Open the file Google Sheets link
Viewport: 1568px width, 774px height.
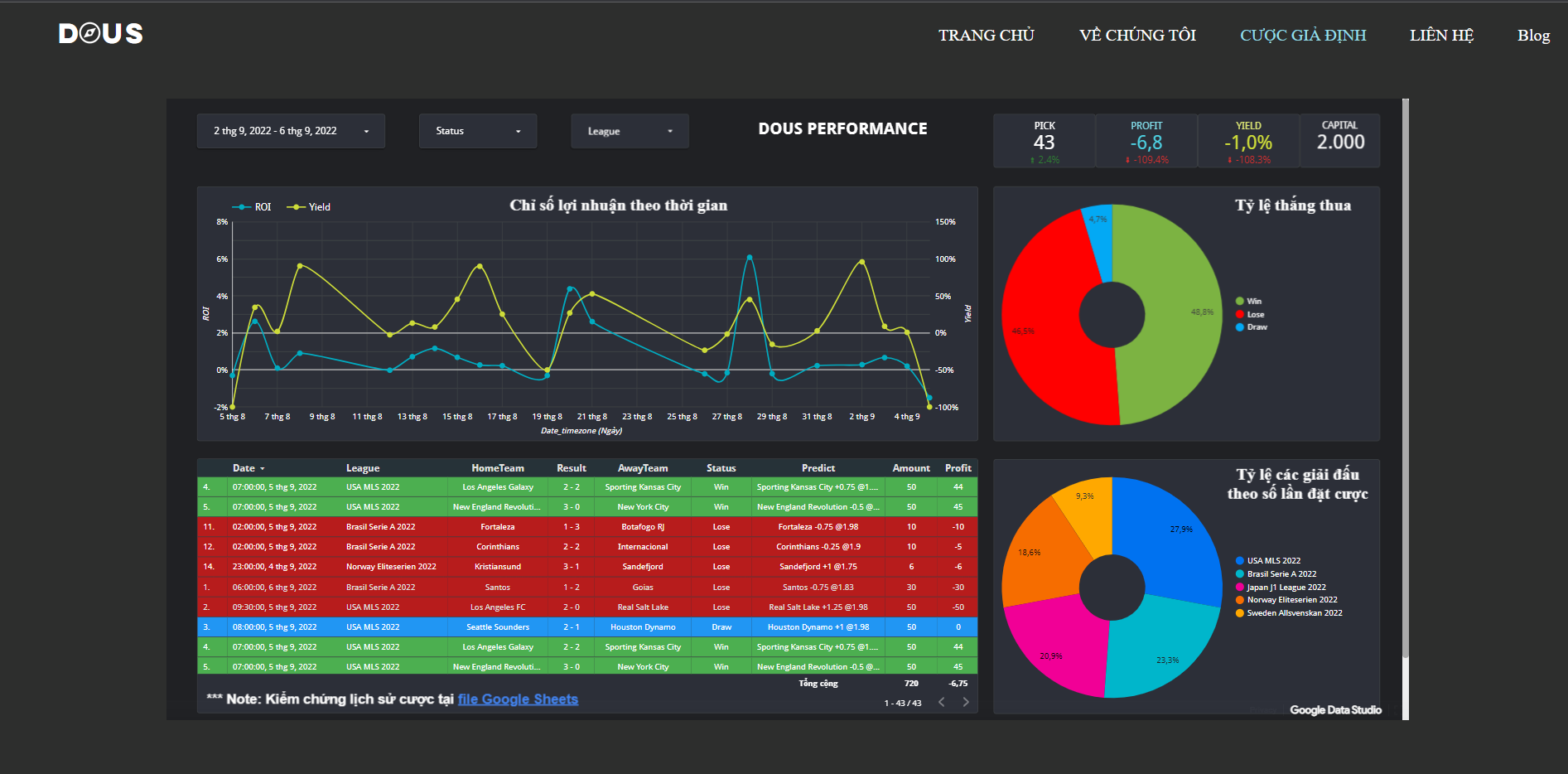[x=518, y=699]
